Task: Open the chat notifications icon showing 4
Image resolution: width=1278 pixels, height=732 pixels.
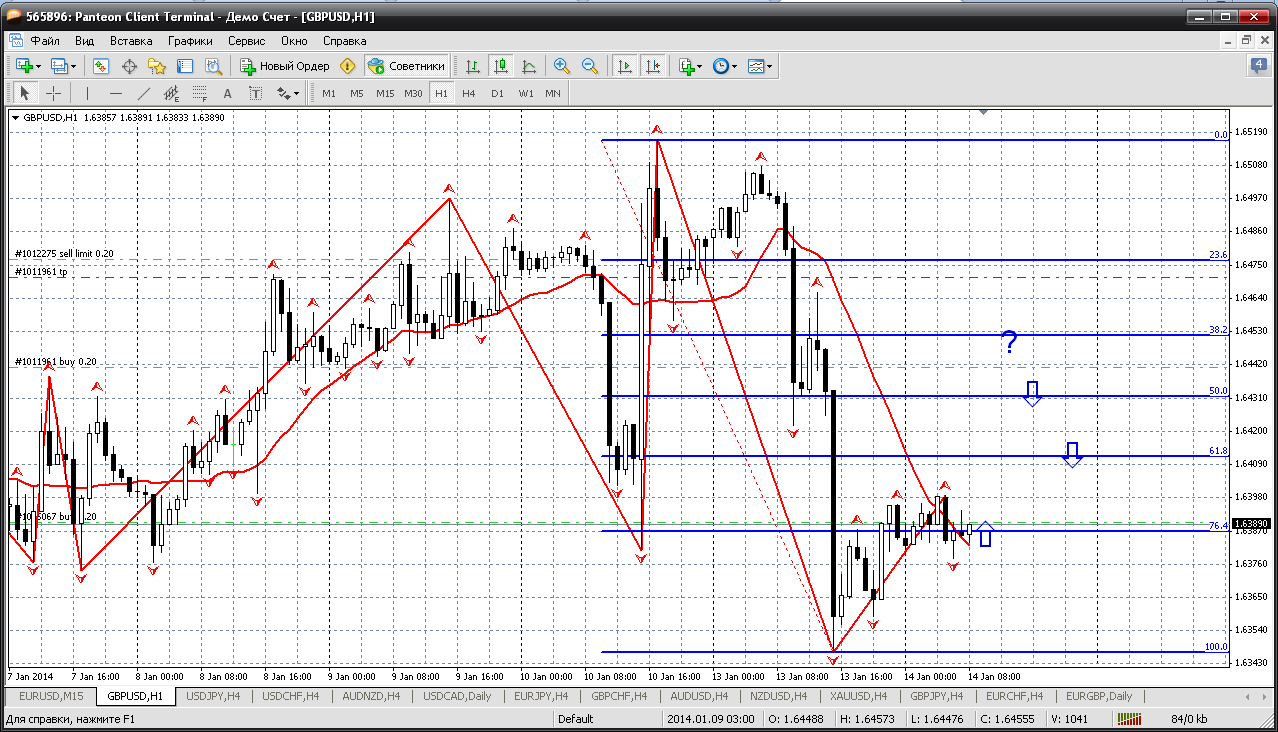Action: pos(1258,66)
